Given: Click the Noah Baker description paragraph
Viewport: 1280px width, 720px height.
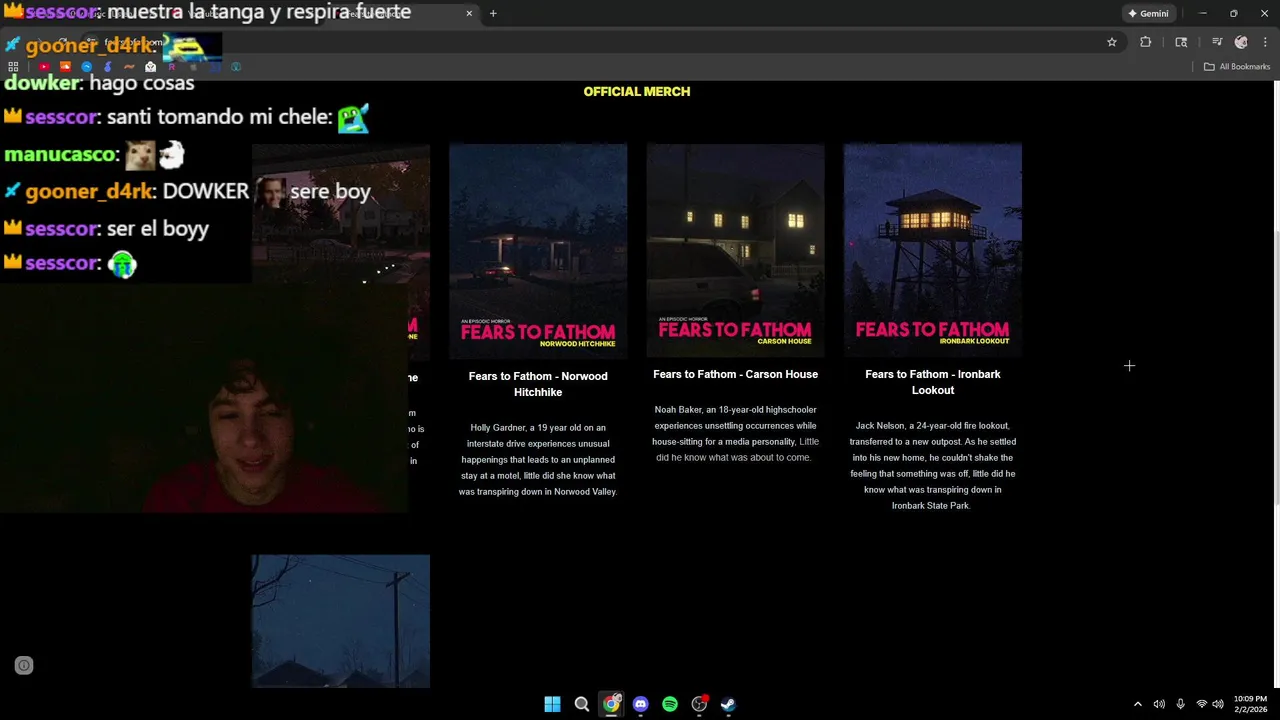Looking at the screenshot, I should click(735, 434).
